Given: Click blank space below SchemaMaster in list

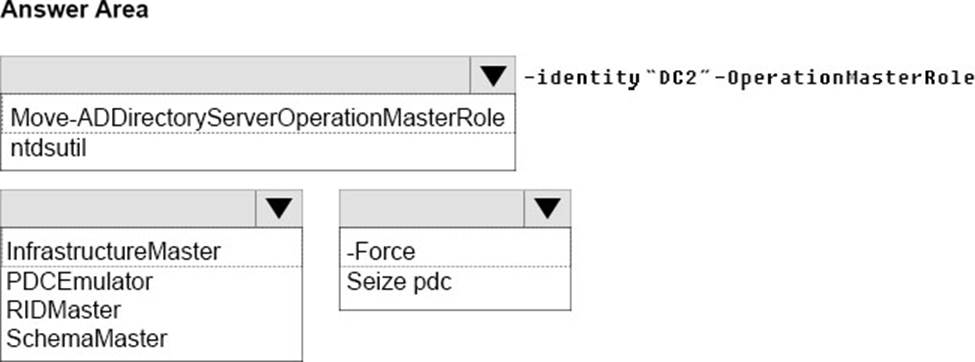Looking at the screenshot, I should pyautogui.click(x=151, y=356).
